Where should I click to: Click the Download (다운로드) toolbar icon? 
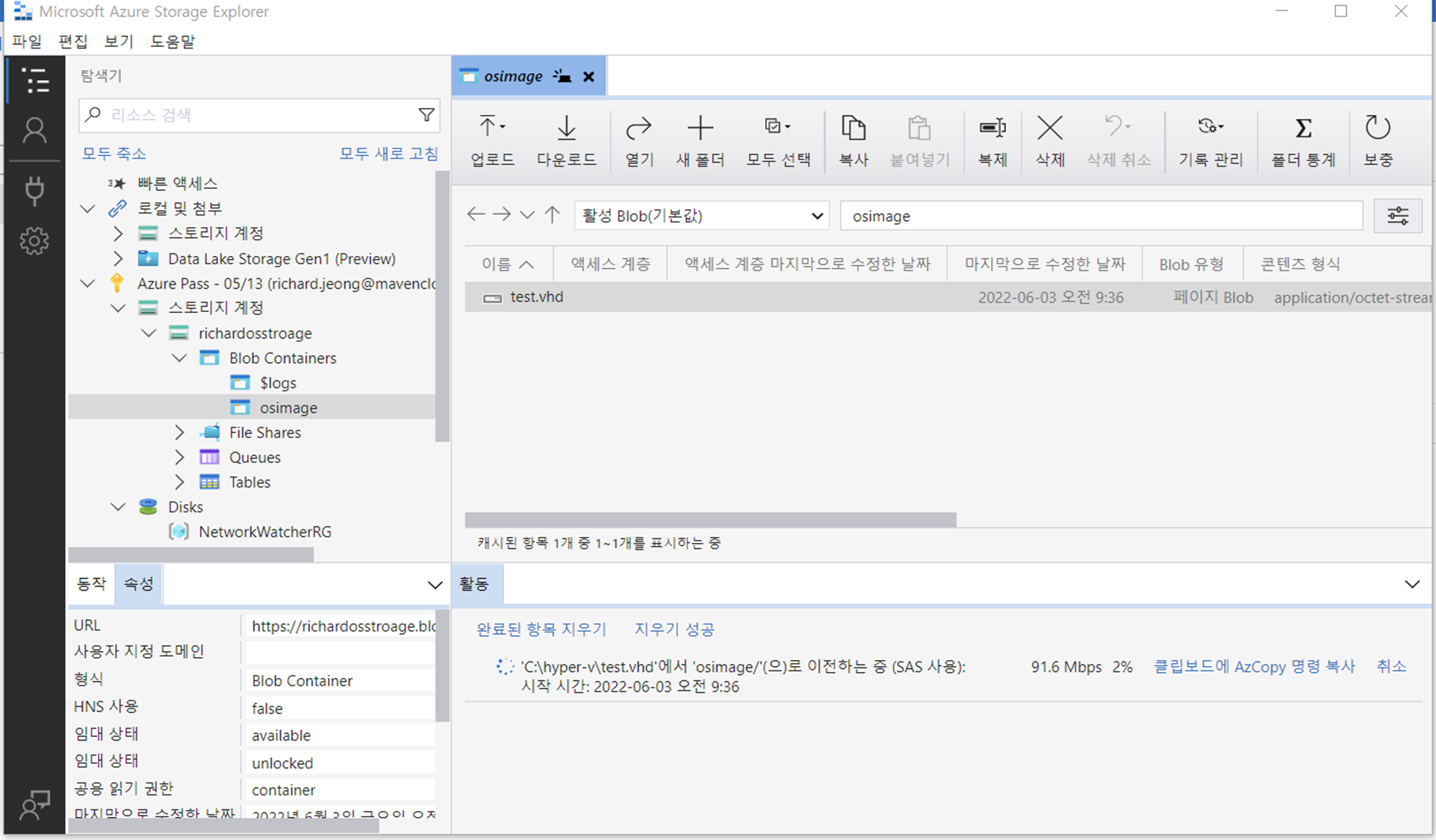[566, 128]
